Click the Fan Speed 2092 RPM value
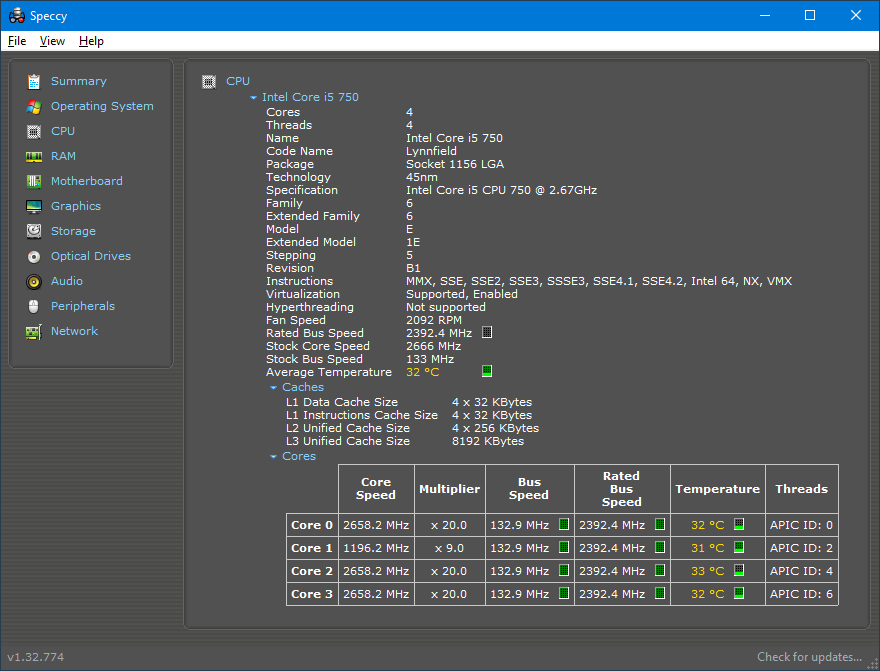Image resolution: width=880 pixels, height=671 pixels. [434, 320]
